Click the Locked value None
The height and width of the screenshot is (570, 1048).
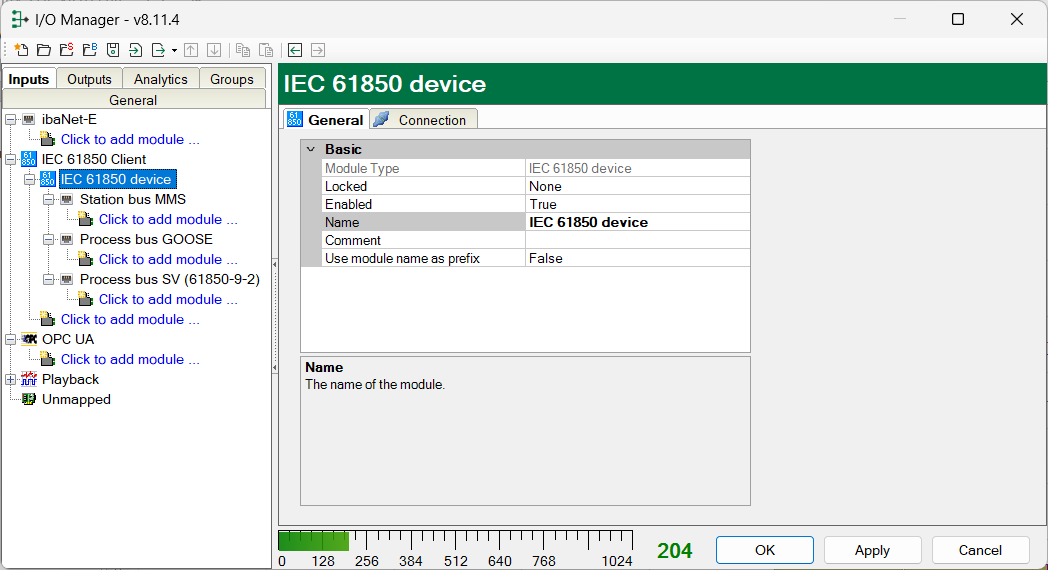click(638, 186)
